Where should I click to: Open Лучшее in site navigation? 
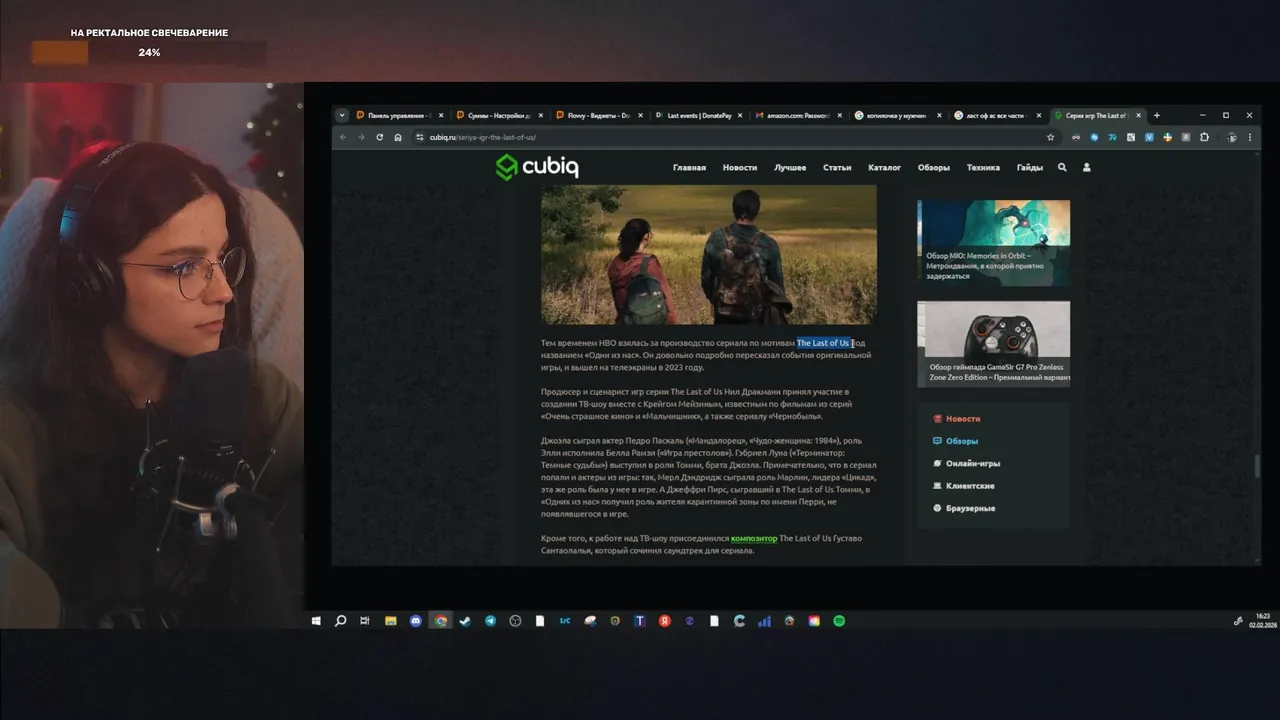(x=790, y=168)
